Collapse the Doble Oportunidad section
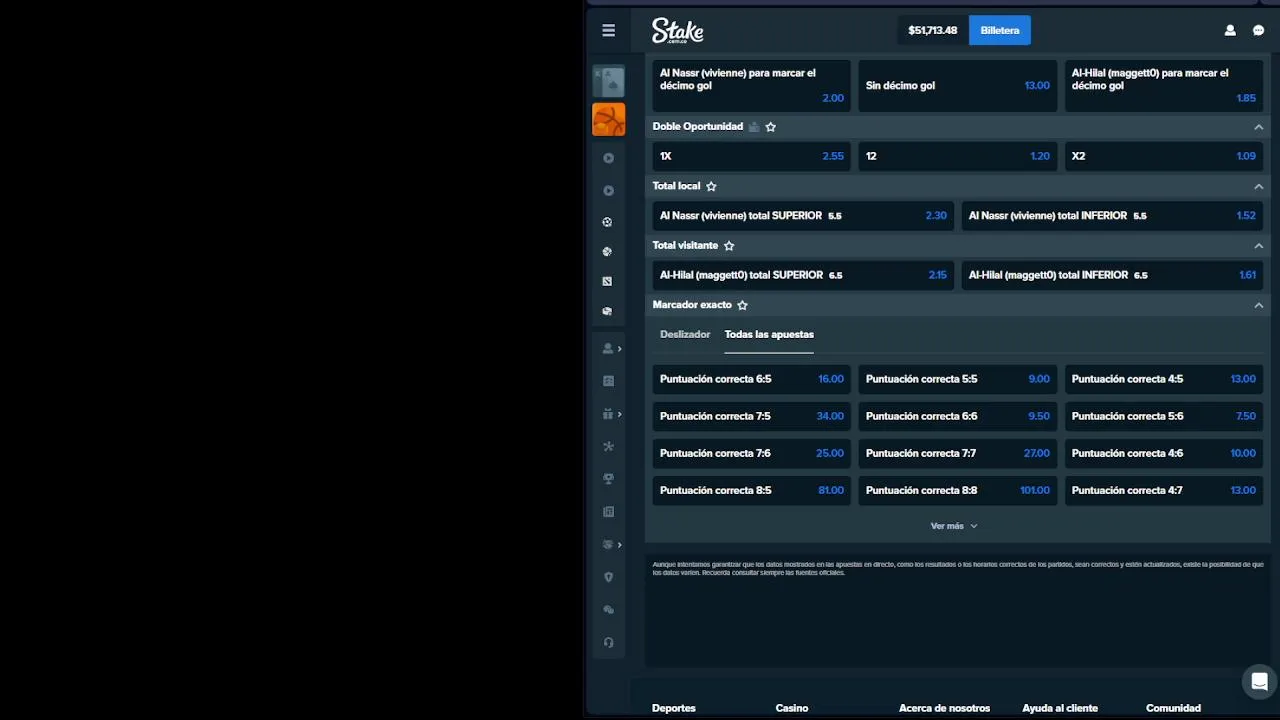This screenshot has width=1280, height=720. pos(1258,127)
